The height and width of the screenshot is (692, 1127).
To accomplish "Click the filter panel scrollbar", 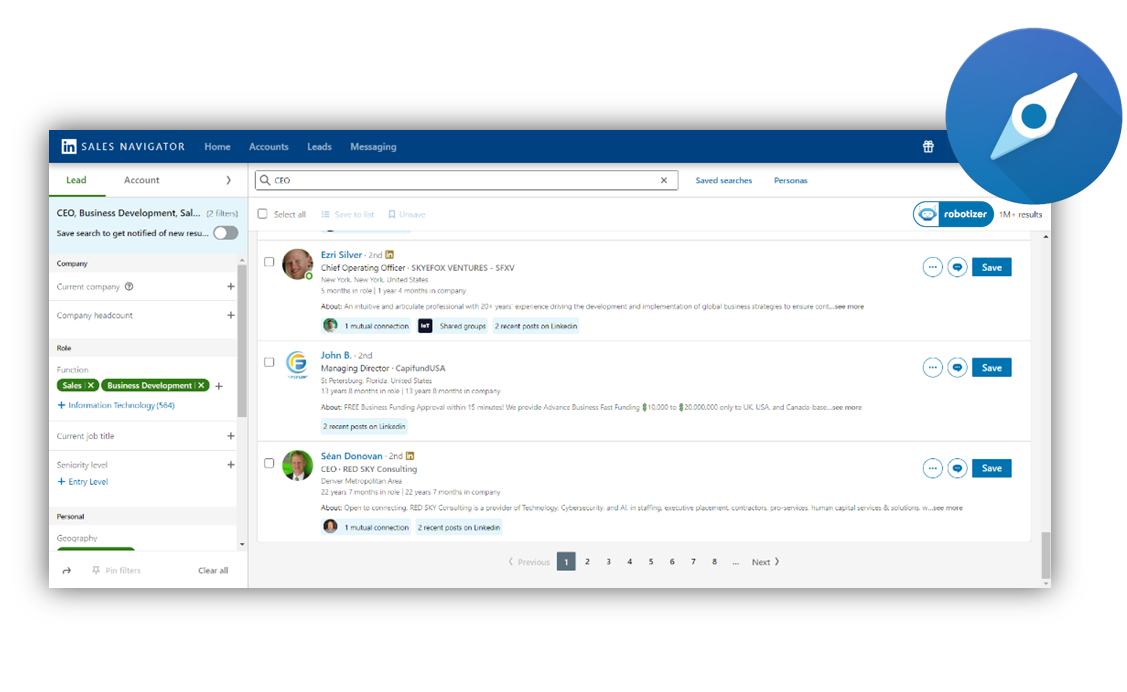I will pyautogui.click(x=242, y=341).
